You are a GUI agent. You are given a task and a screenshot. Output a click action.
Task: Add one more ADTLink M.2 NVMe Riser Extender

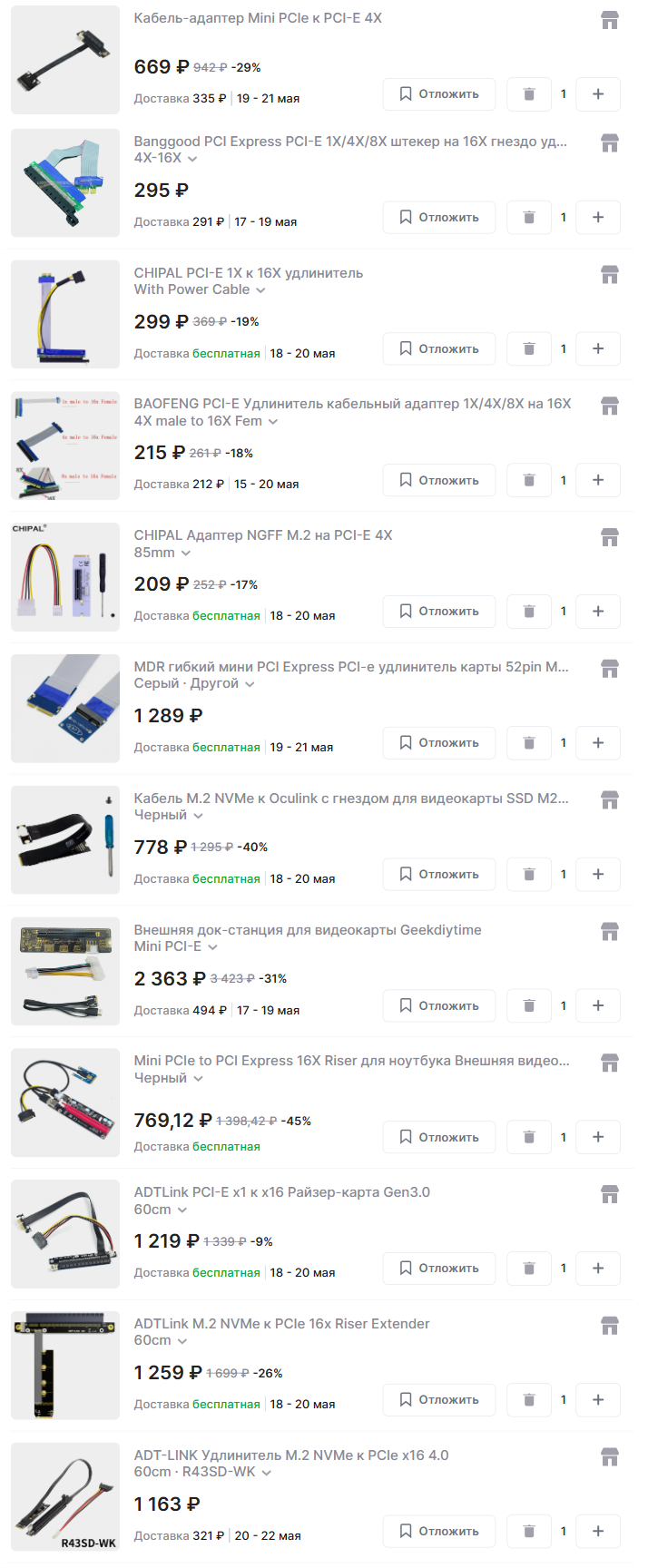tap(598, 1400)
